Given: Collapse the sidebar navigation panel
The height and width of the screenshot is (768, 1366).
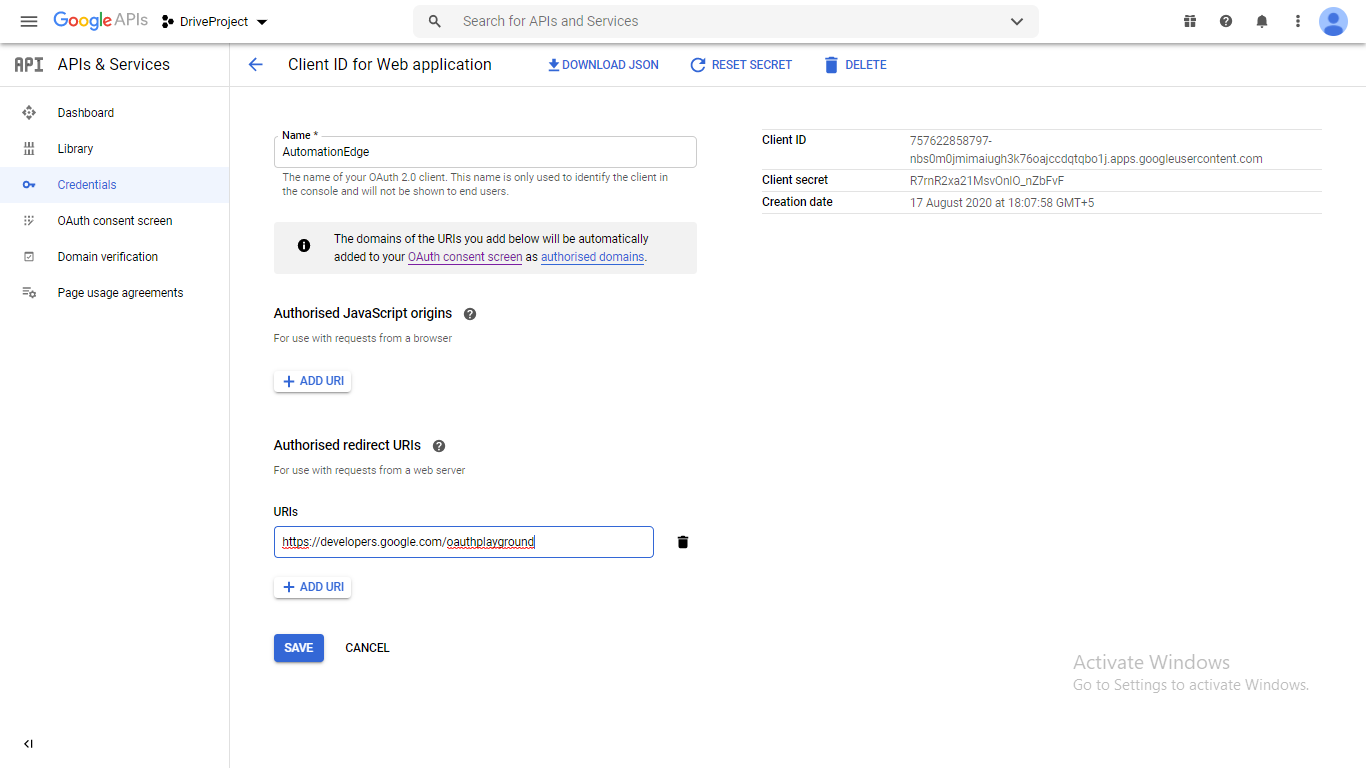Looking at the screenshot, I should [28, 744].
